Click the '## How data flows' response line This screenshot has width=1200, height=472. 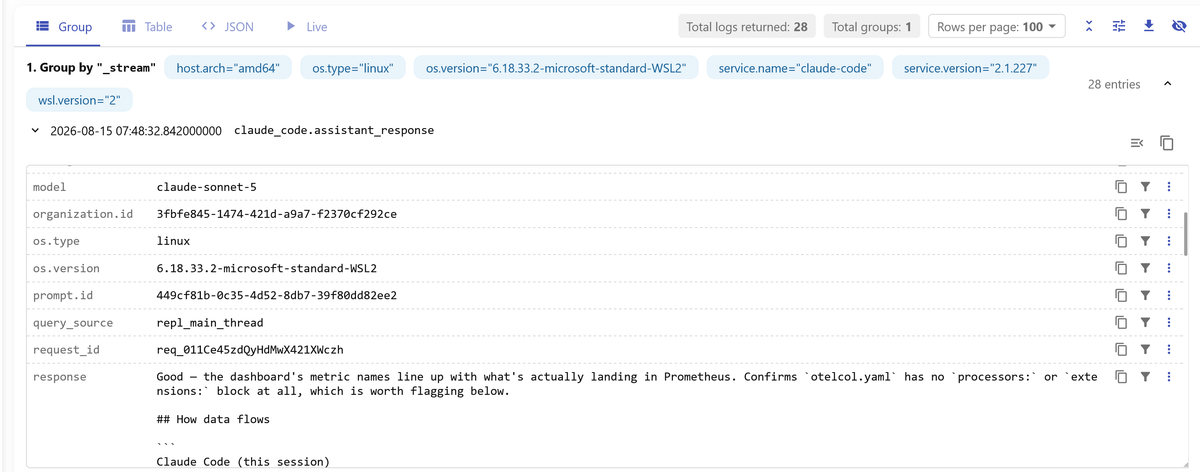(213, 419)
